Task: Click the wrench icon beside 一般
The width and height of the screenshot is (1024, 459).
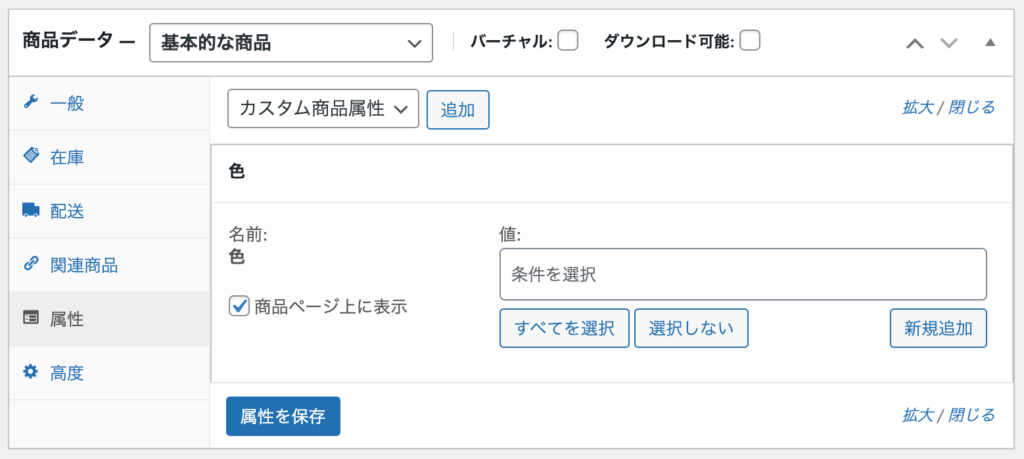Action: (x=30, y=103)
